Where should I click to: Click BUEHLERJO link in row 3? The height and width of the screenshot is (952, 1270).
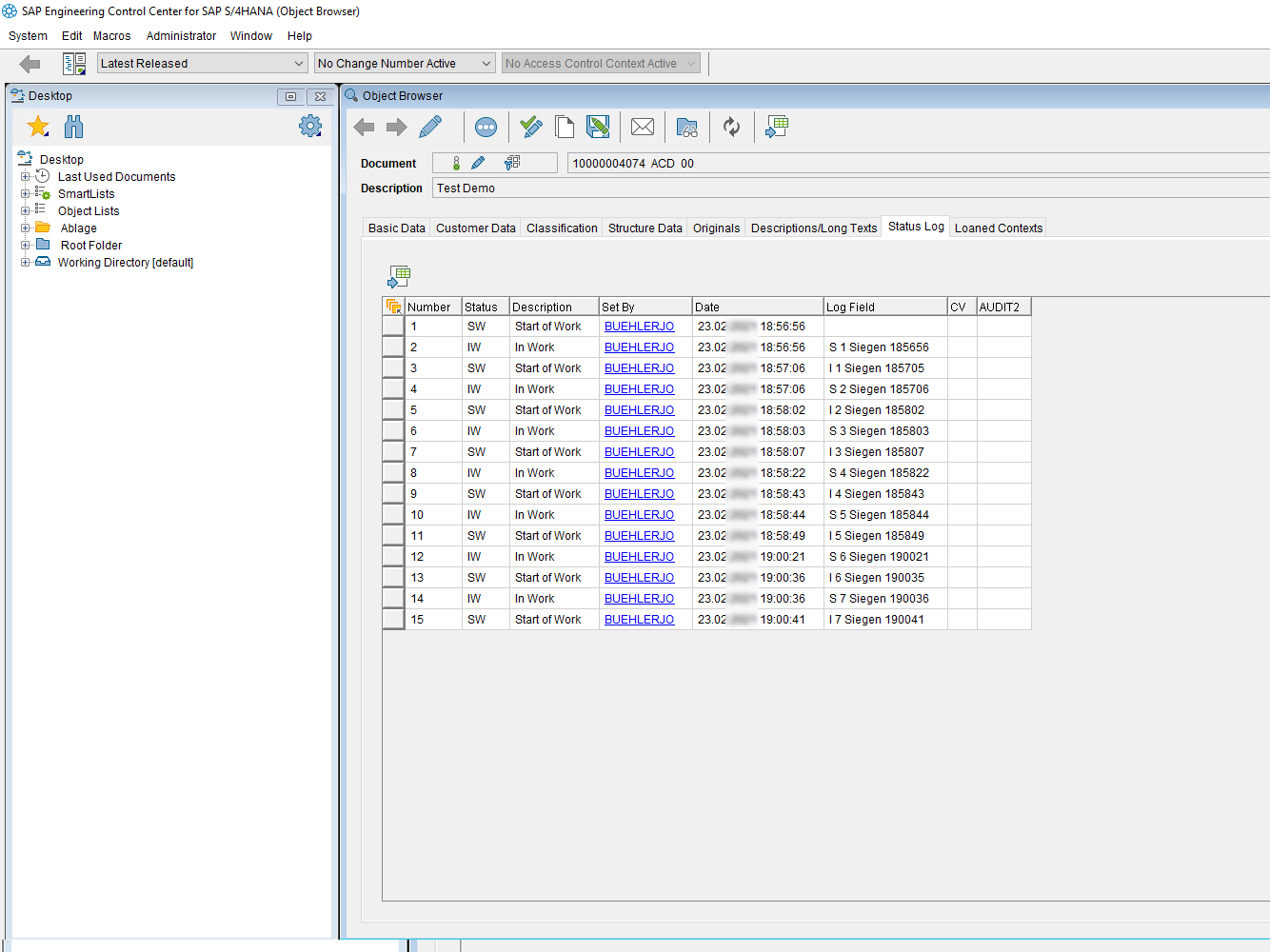tap(639, 368)
